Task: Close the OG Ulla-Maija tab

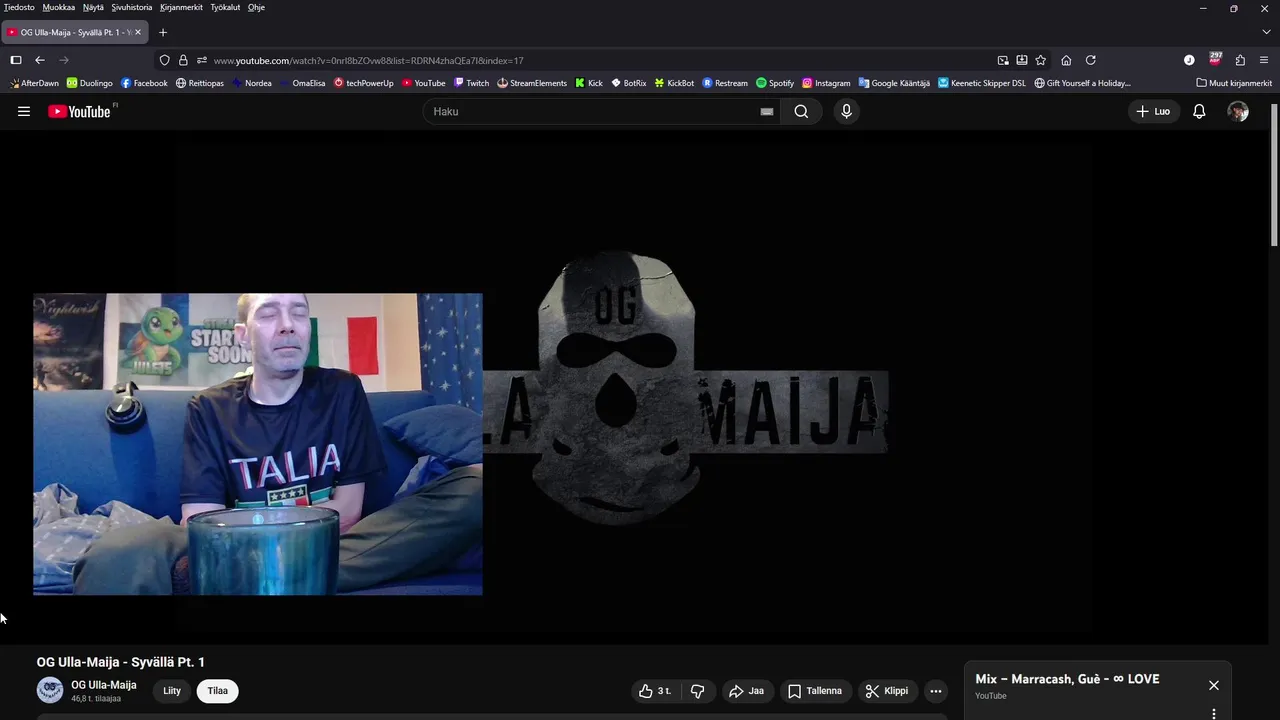Action: click(x=138, y=32)
